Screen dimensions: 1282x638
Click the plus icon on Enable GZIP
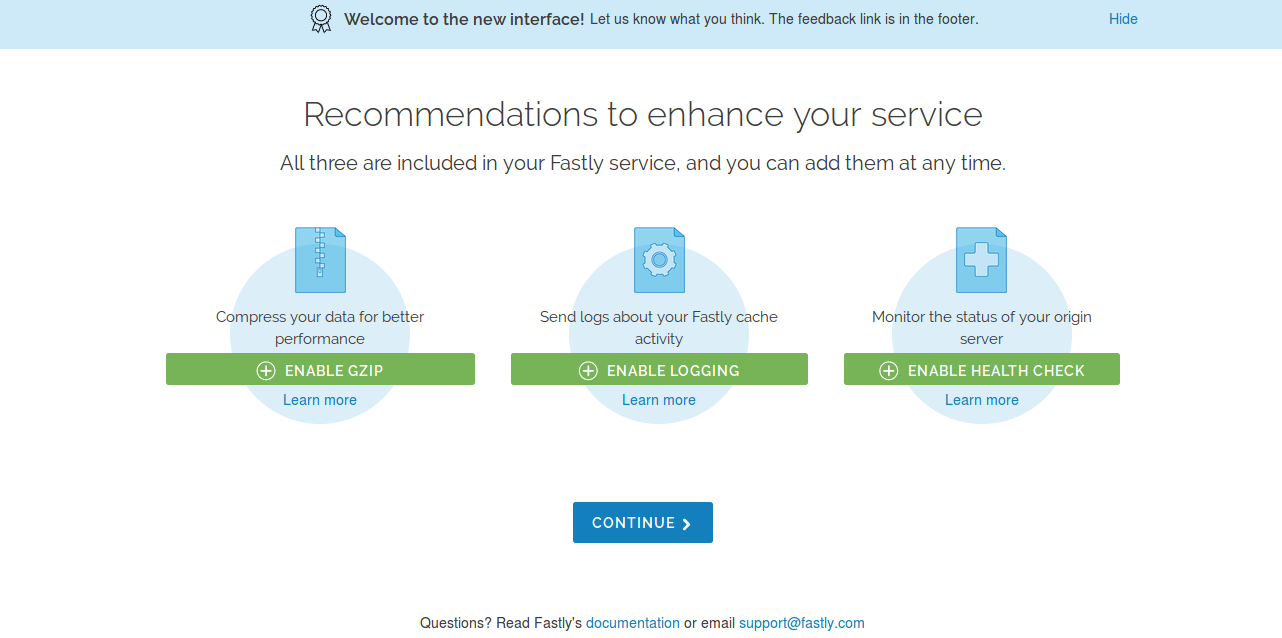click(266, 370)
